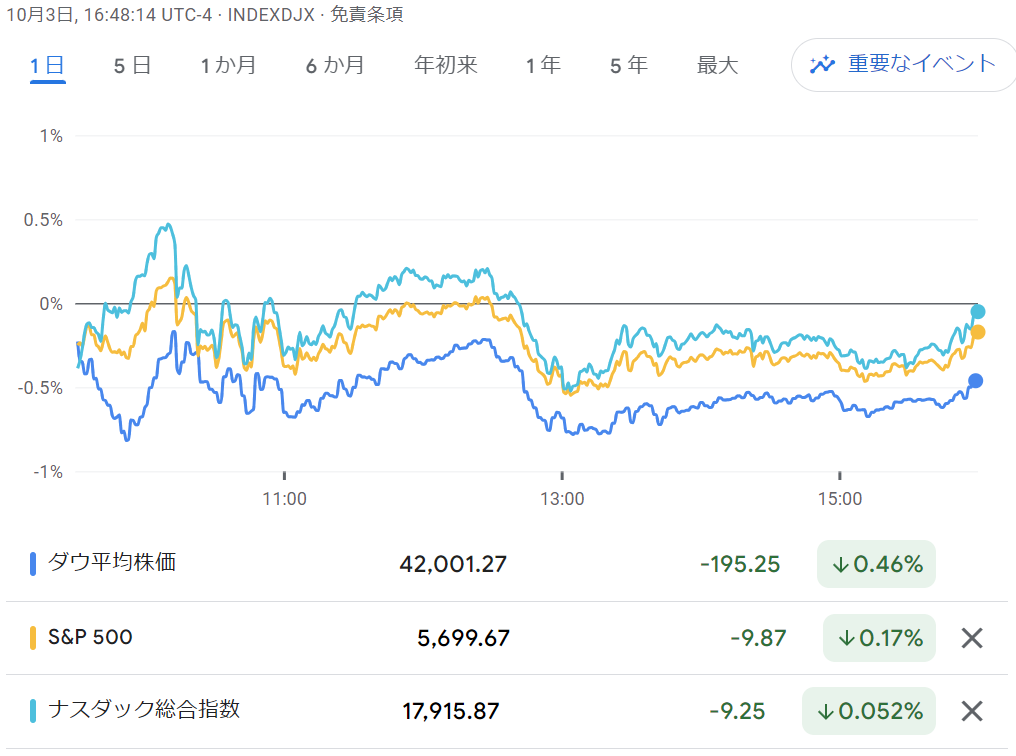1016x756 pixels.
Task: Click the blue endpoint dot on chart
Action: click(975, 381)
